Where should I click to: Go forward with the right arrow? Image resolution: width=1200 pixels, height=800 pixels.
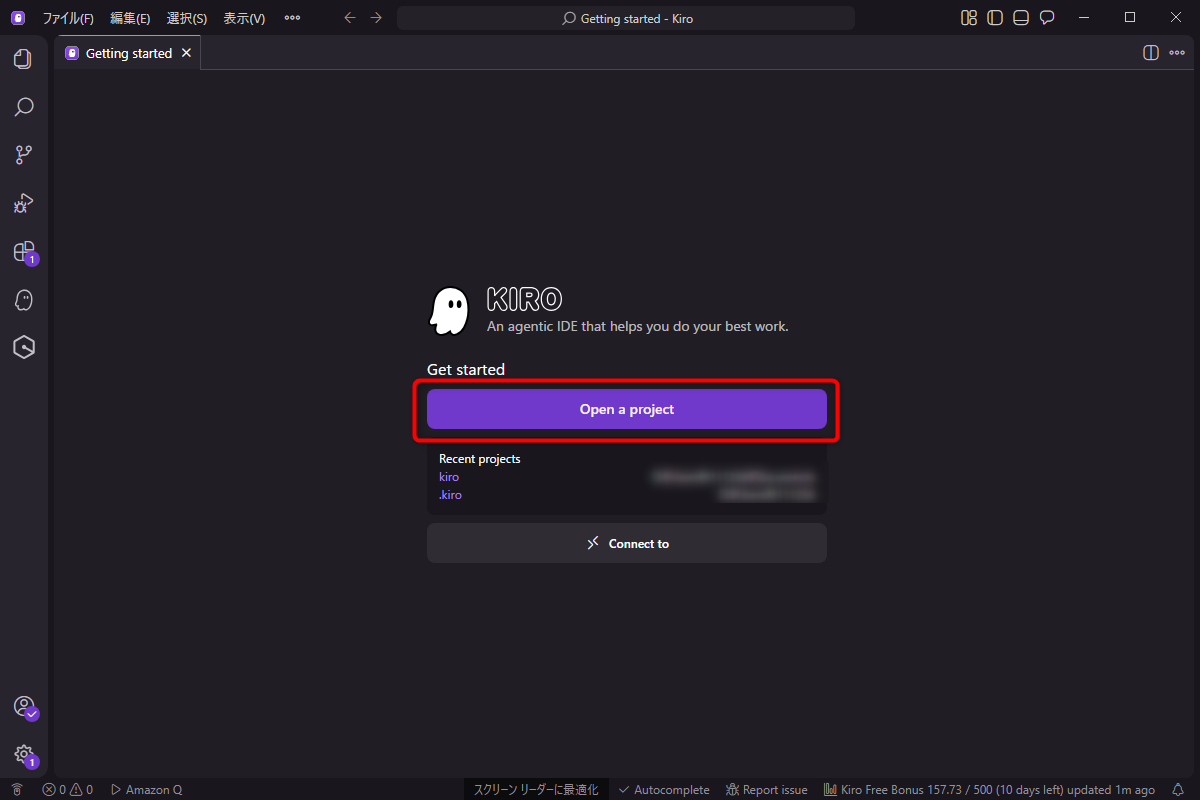[x=376, y=18]
